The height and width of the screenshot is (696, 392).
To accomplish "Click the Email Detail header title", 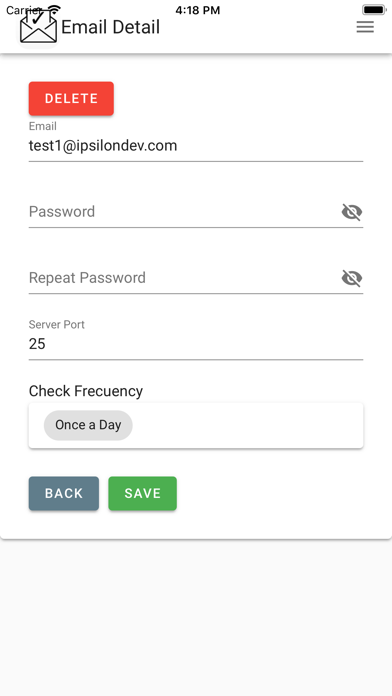I will (110, 28).
